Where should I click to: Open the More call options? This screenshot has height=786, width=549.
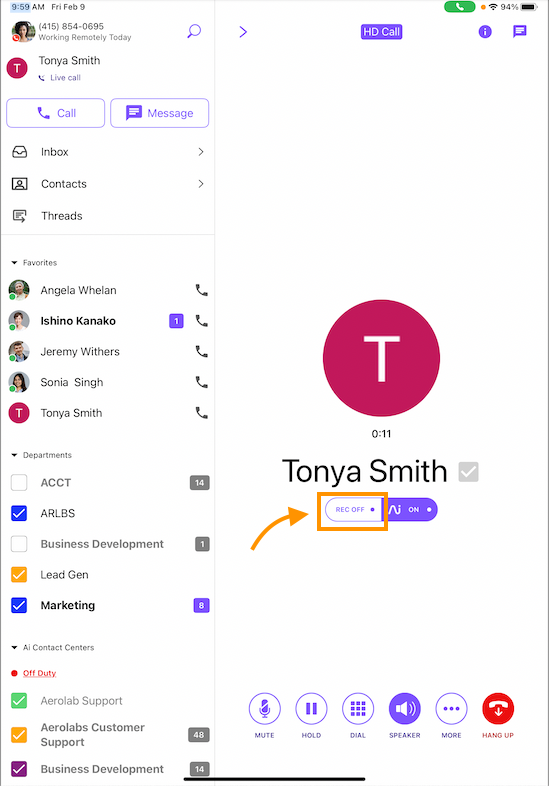451,708
